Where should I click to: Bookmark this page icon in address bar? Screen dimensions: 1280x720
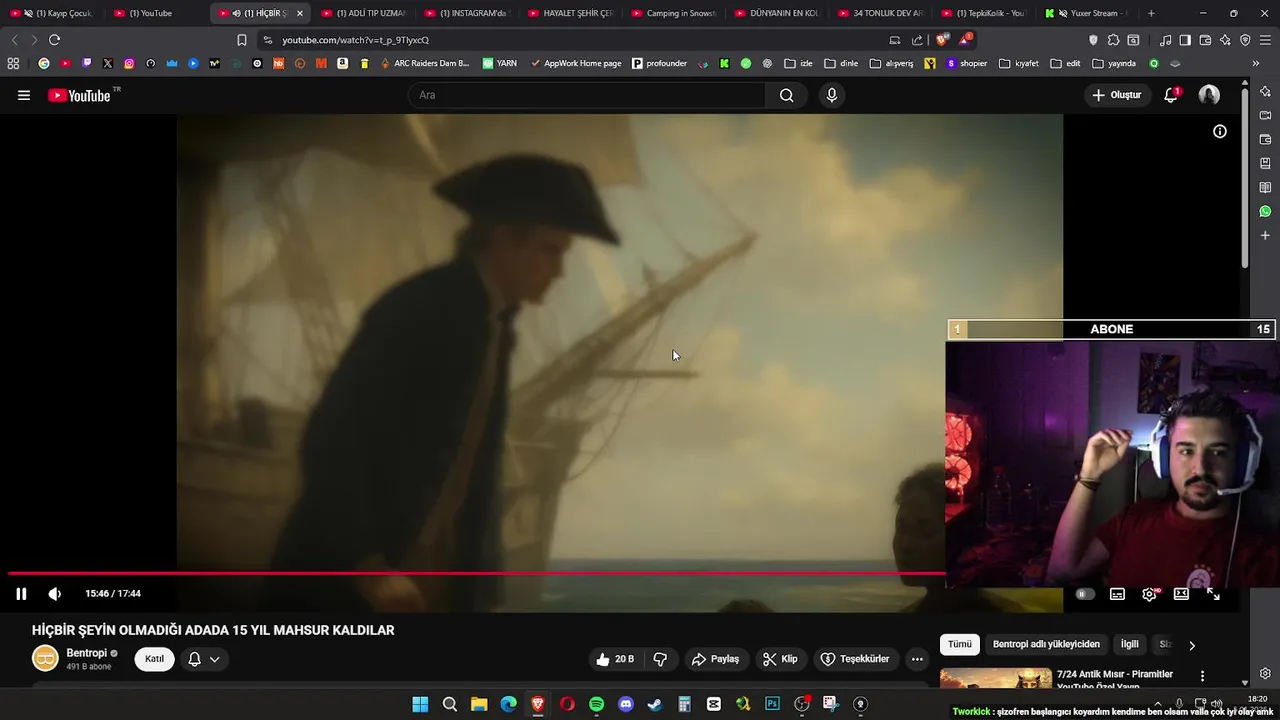(x=241, y=40)
